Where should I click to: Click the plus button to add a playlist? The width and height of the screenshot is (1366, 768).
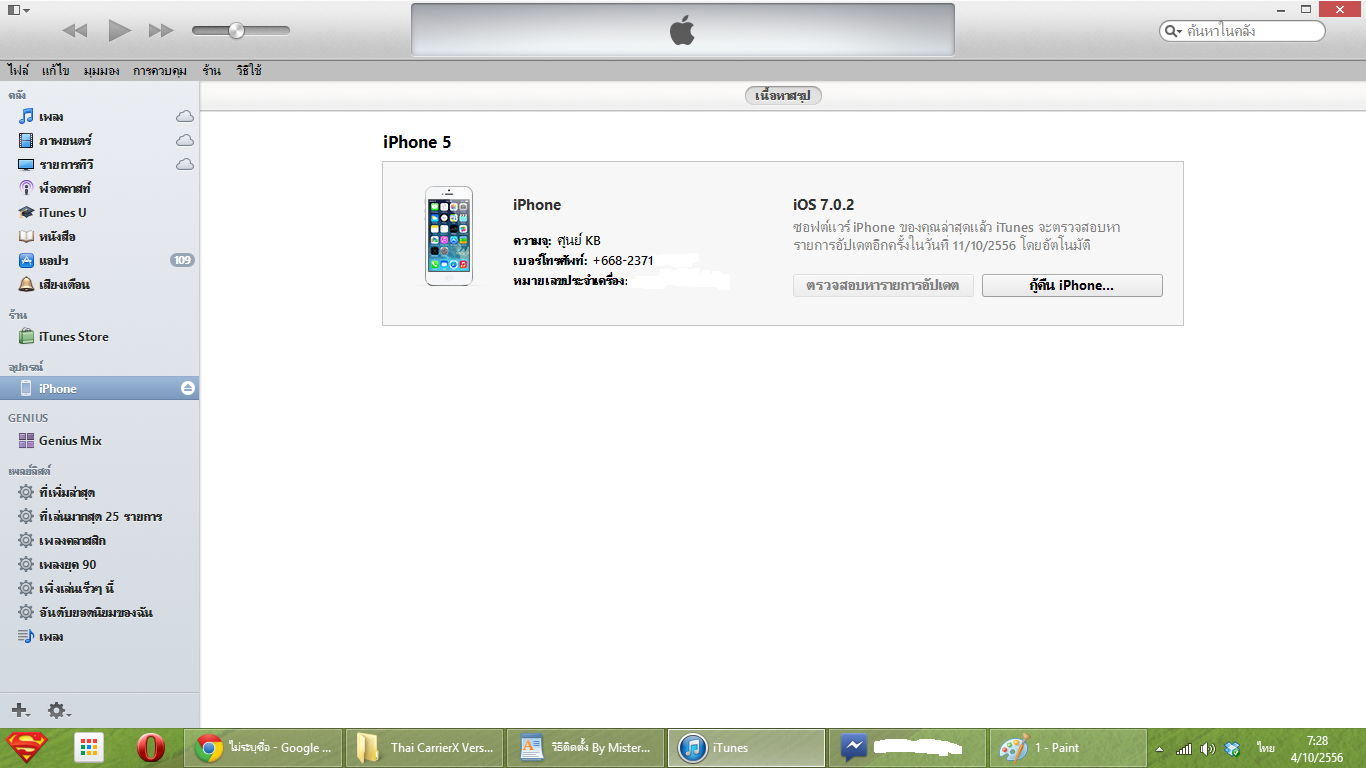click(20, 710)
